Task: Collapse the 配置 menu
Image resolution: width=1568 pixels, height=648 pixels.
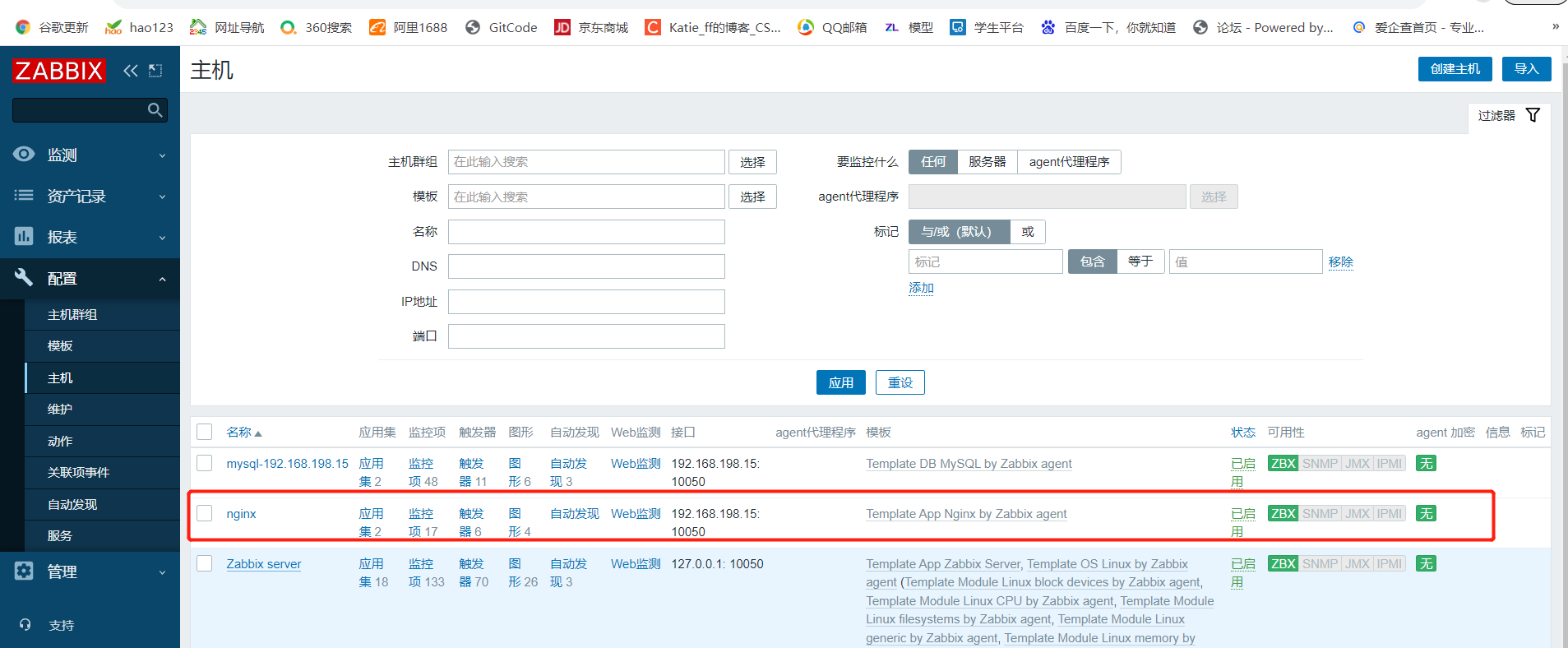Action: pos(162,279)
